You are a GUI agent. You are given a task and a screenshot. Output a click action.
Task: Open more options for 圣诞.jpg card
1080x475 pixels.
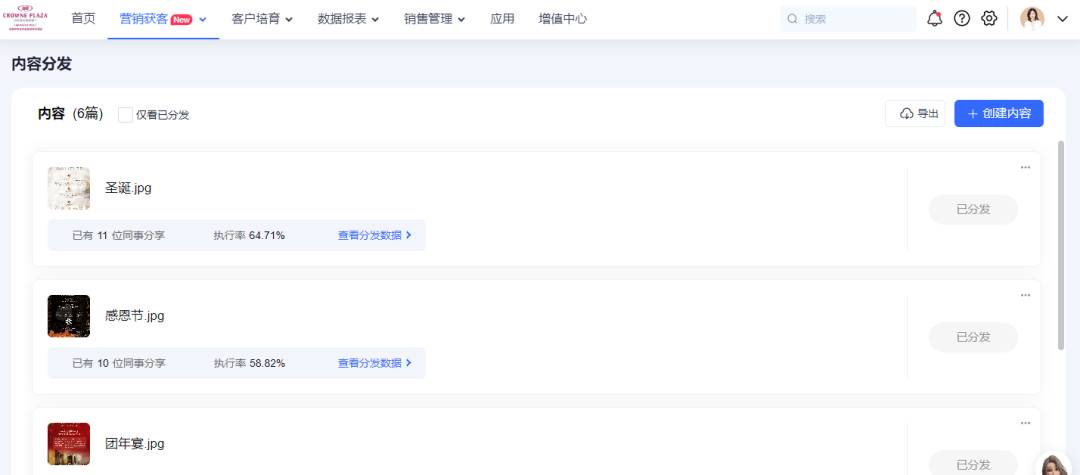click(1025, 167)
